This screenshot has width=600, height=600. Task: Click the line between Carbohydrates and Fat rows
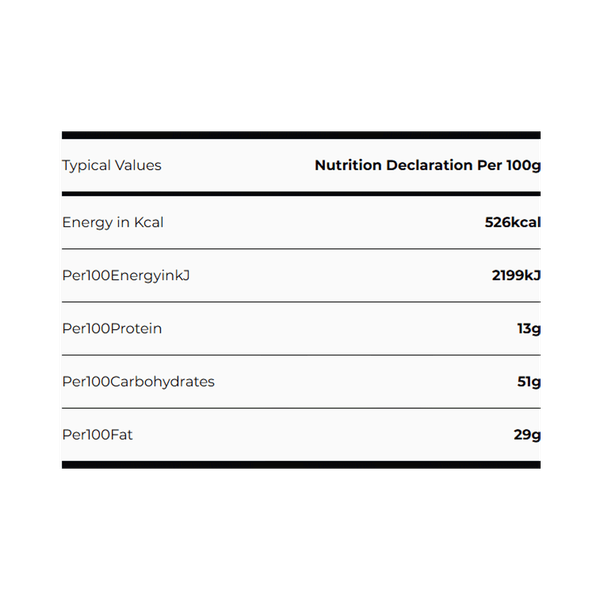300,408
